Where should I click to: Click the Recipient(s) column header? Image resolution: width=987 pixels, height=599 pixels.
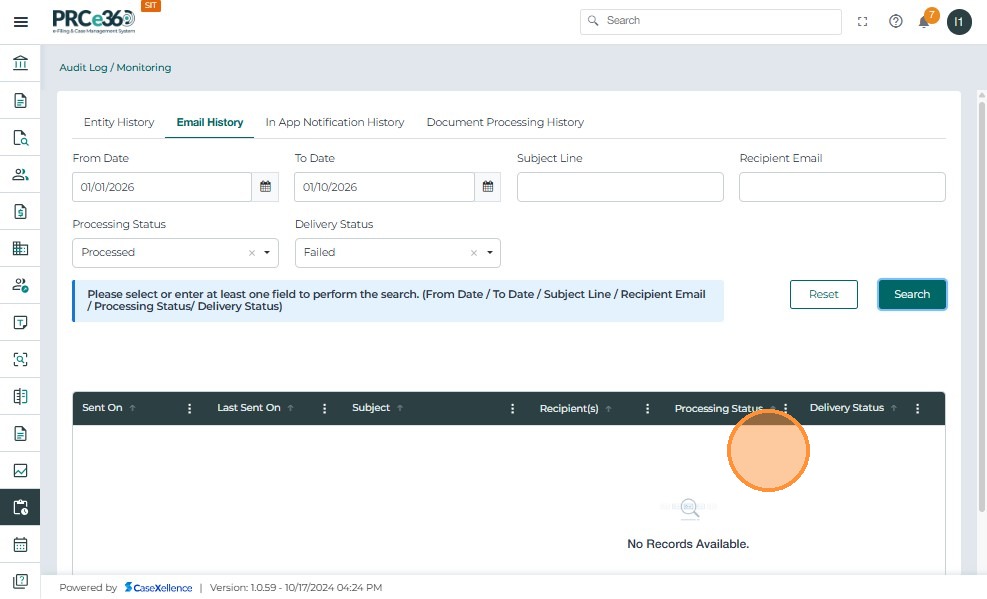[569, 409]
